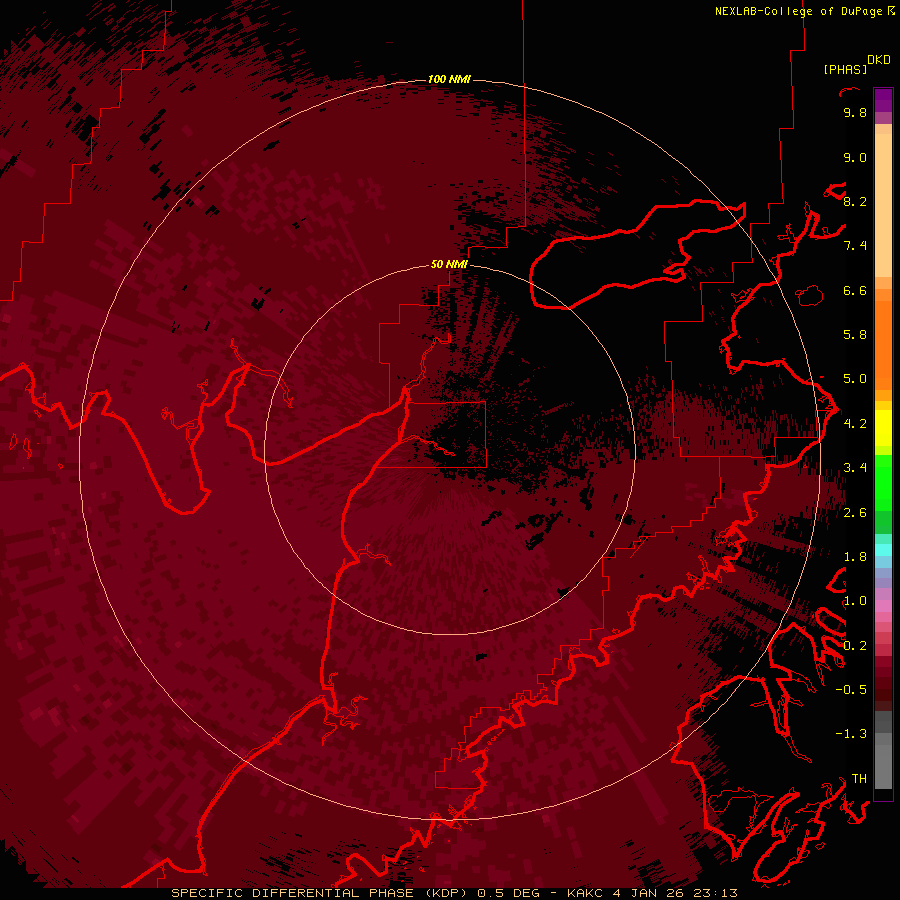Click the 9.8 color scale value
The height and width of the screenshot is (900, 900).
[855, 112]
